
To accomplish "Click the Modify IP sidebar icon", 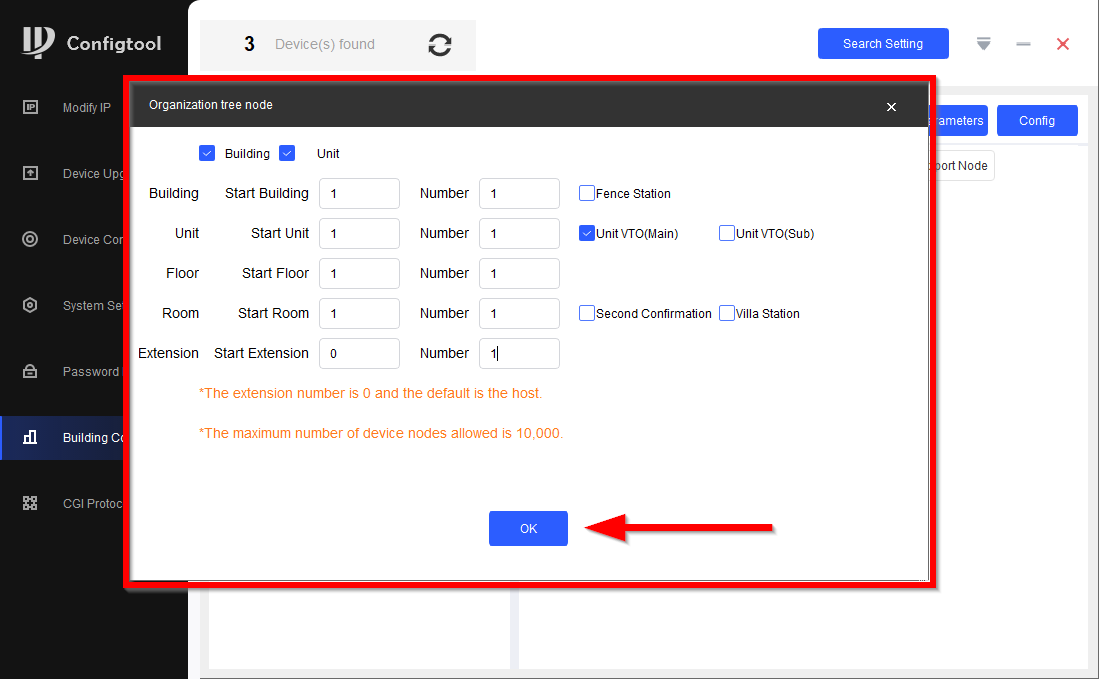I will [30, 107].
